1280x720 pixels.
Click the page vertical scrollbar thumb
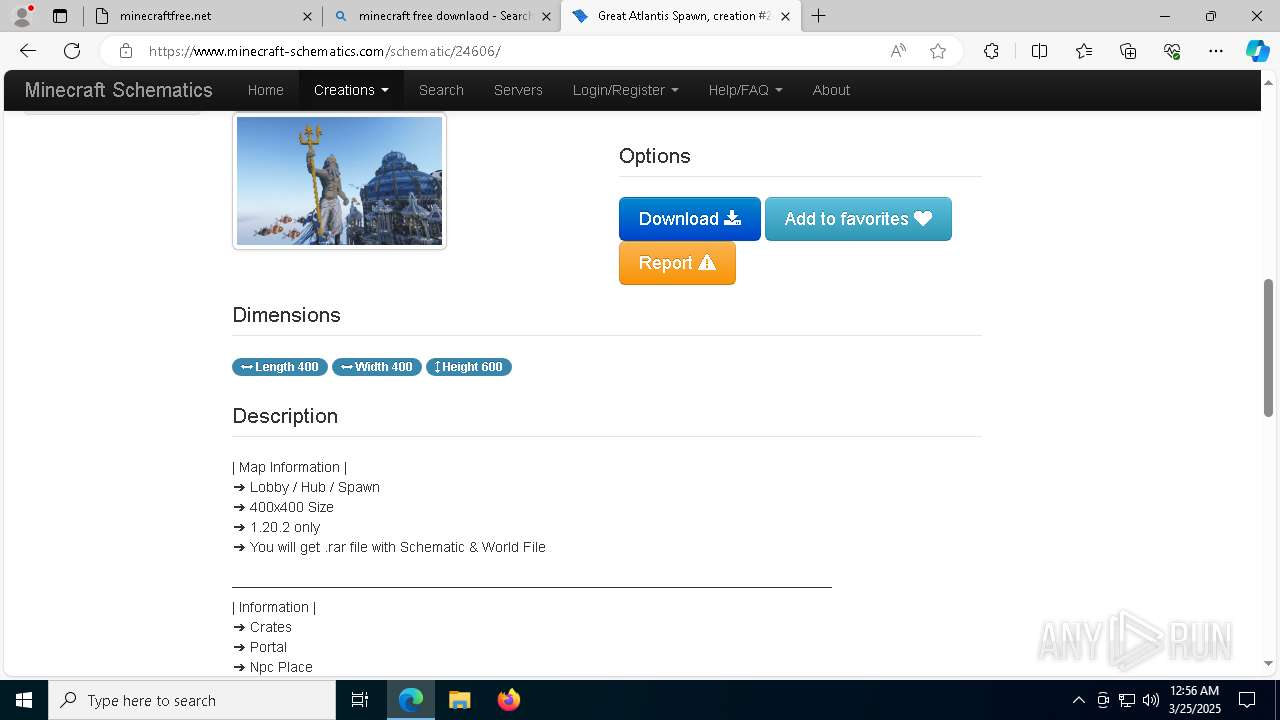tap(1268, 347)
